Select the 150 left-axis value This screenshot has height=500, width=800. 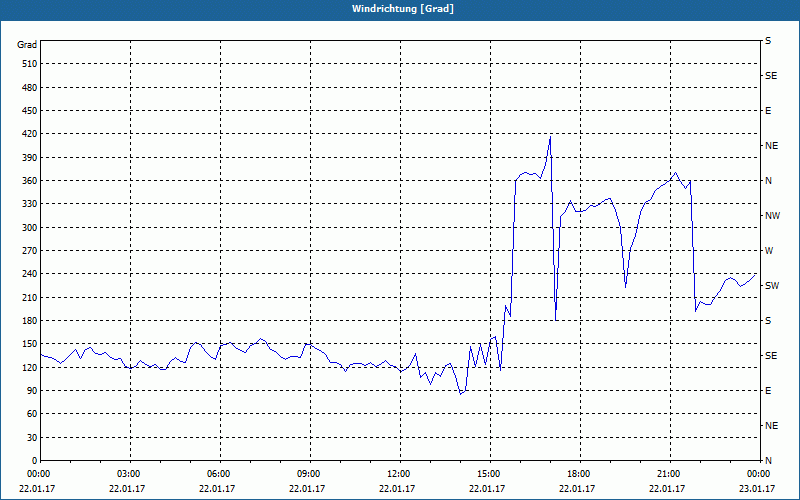[x=30, y=344]
